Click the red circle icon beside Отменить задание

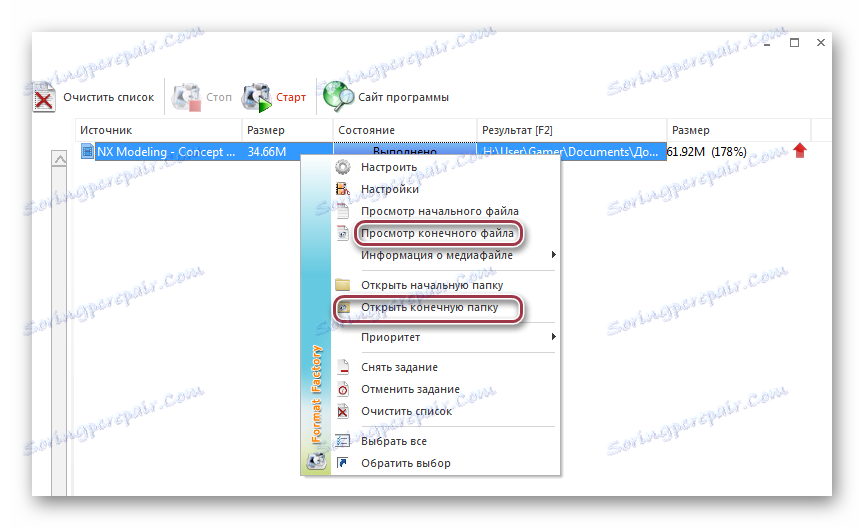[343, 389]
